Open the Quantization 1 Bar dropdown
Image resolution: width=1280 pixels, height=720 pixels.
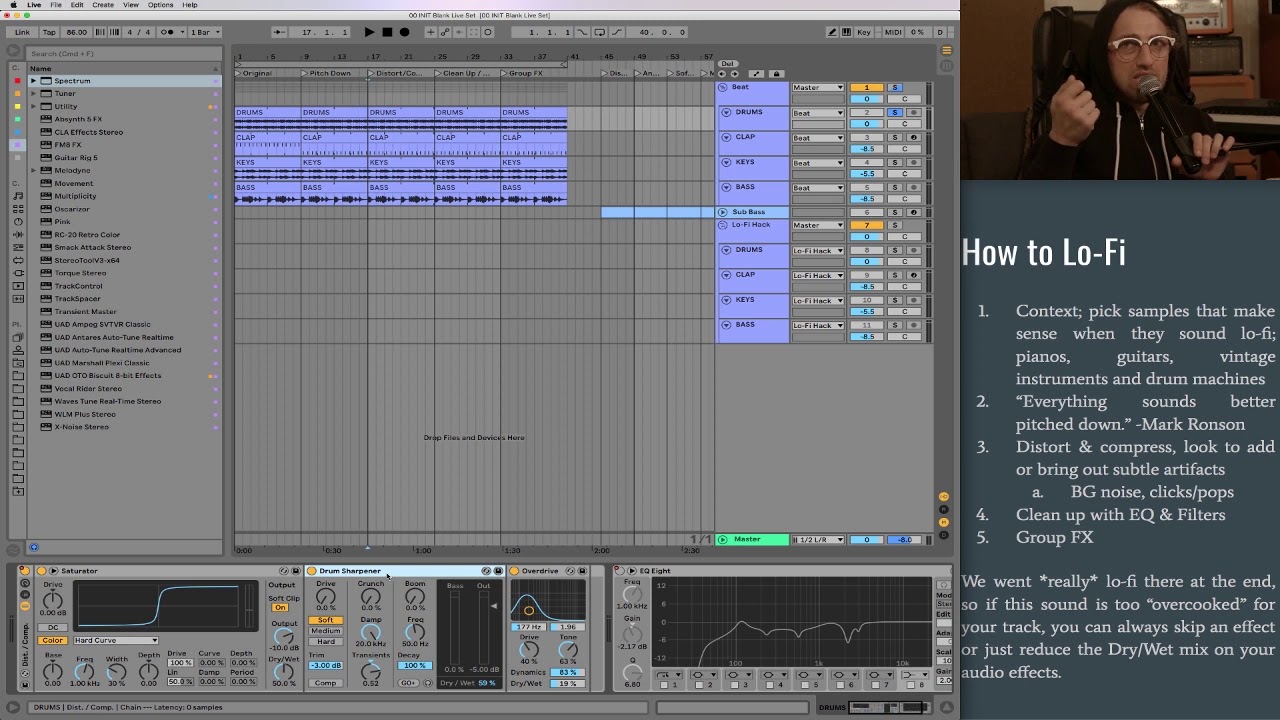pyautogui.click(x=205, y=32)
